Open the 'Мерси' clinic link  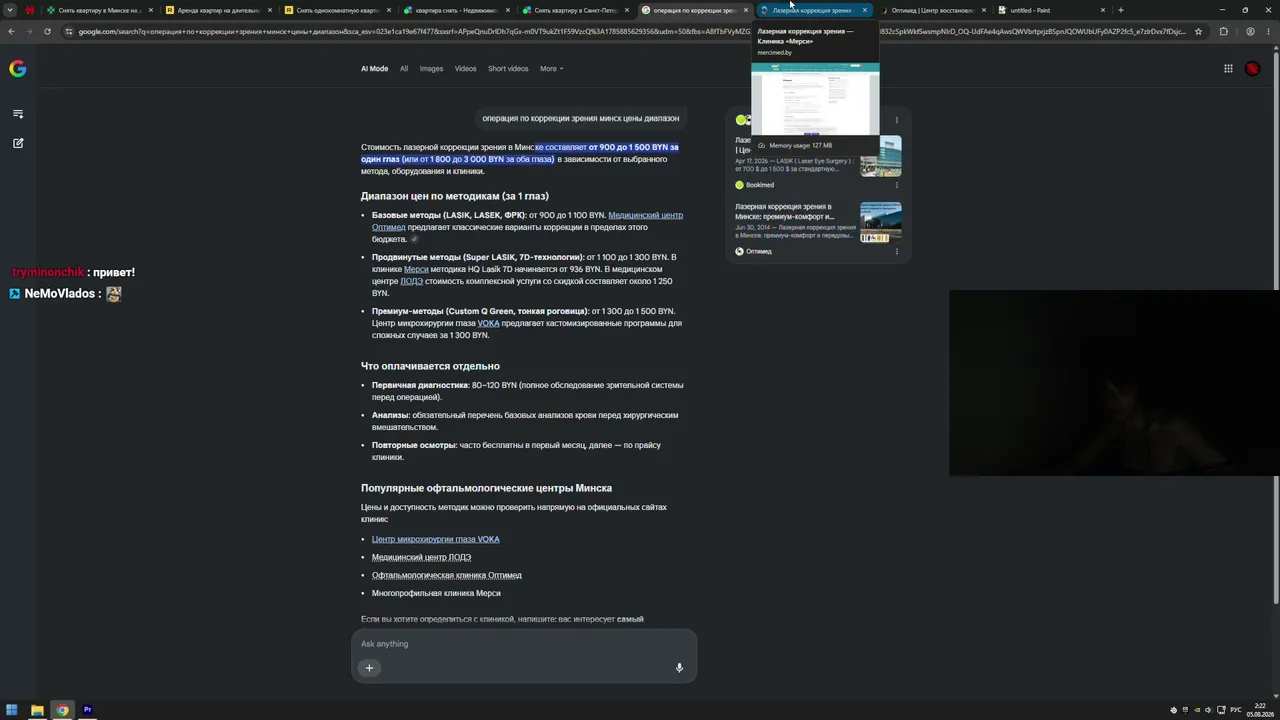click(416, 269)
